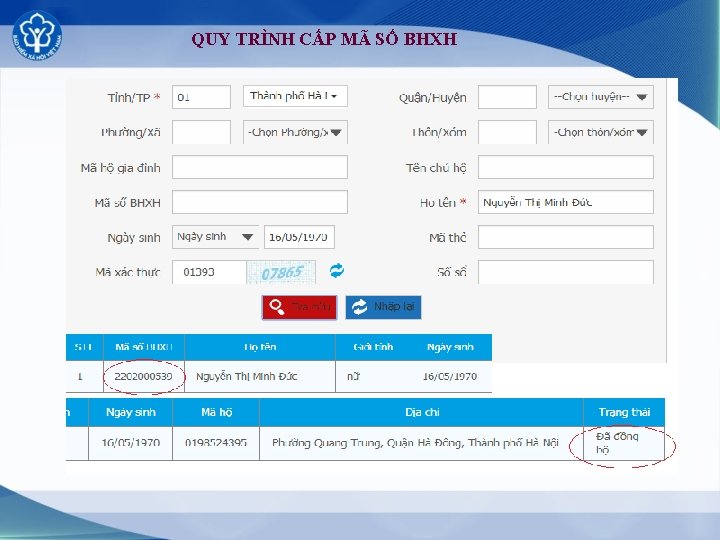Click the red Tra cứu search button
The height and width of the screenshot is (540, 720).
[x=299, y=307]
